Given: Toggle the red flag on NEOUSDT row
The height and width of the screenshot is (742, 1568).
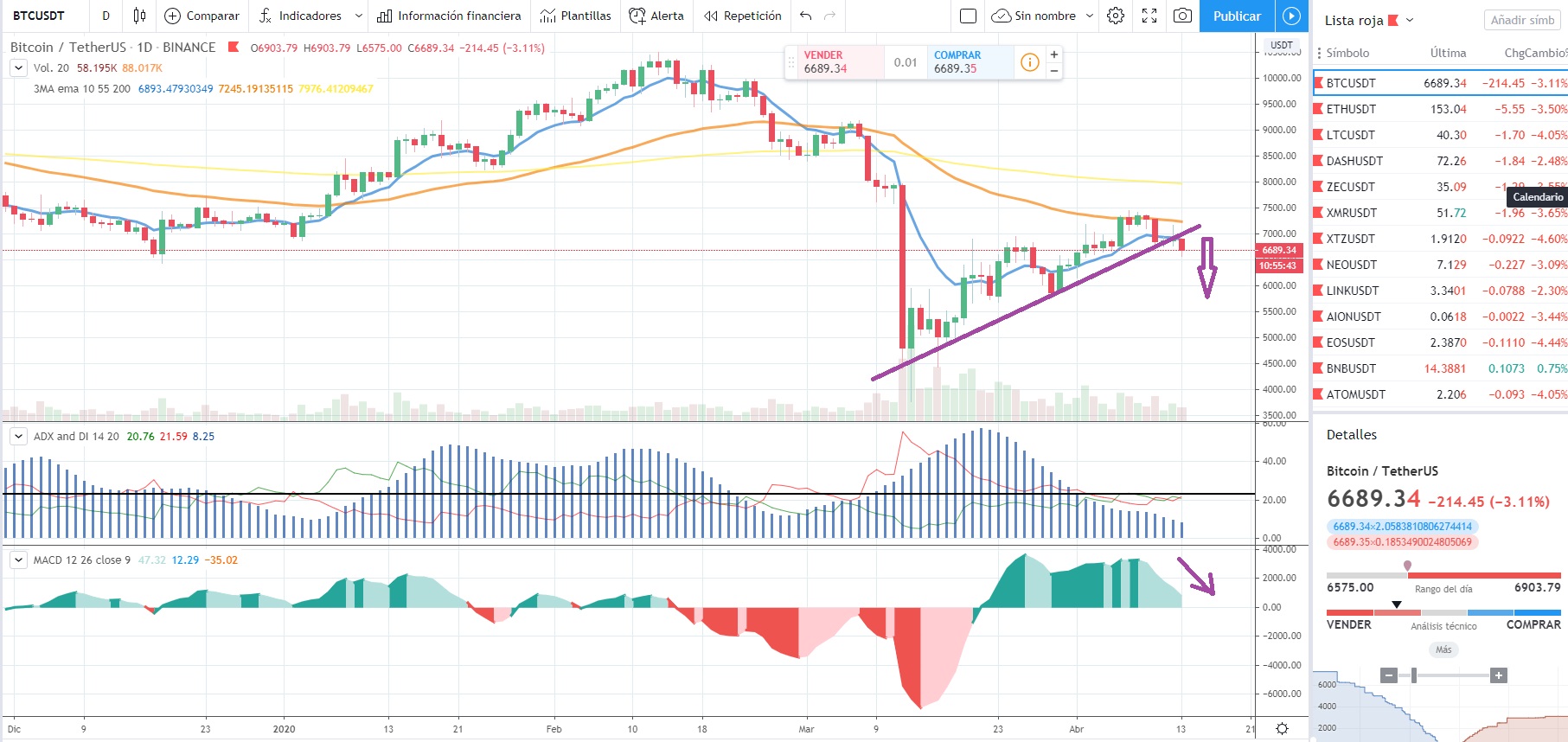Looking at the screenshot, I should 1319,265.
